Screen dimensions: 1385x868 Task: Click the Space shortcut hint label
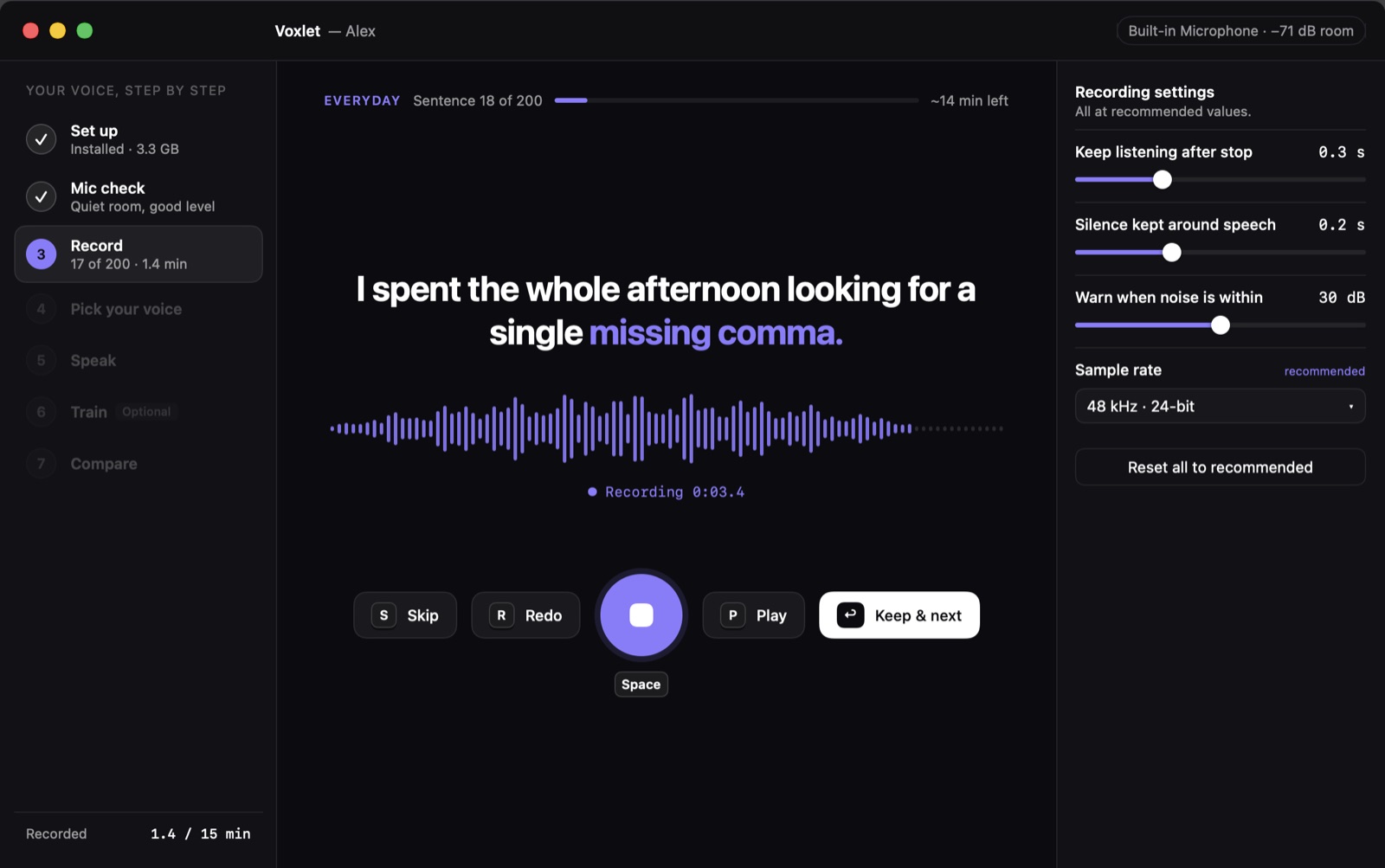pyautogui.click(x=641, y=685)
